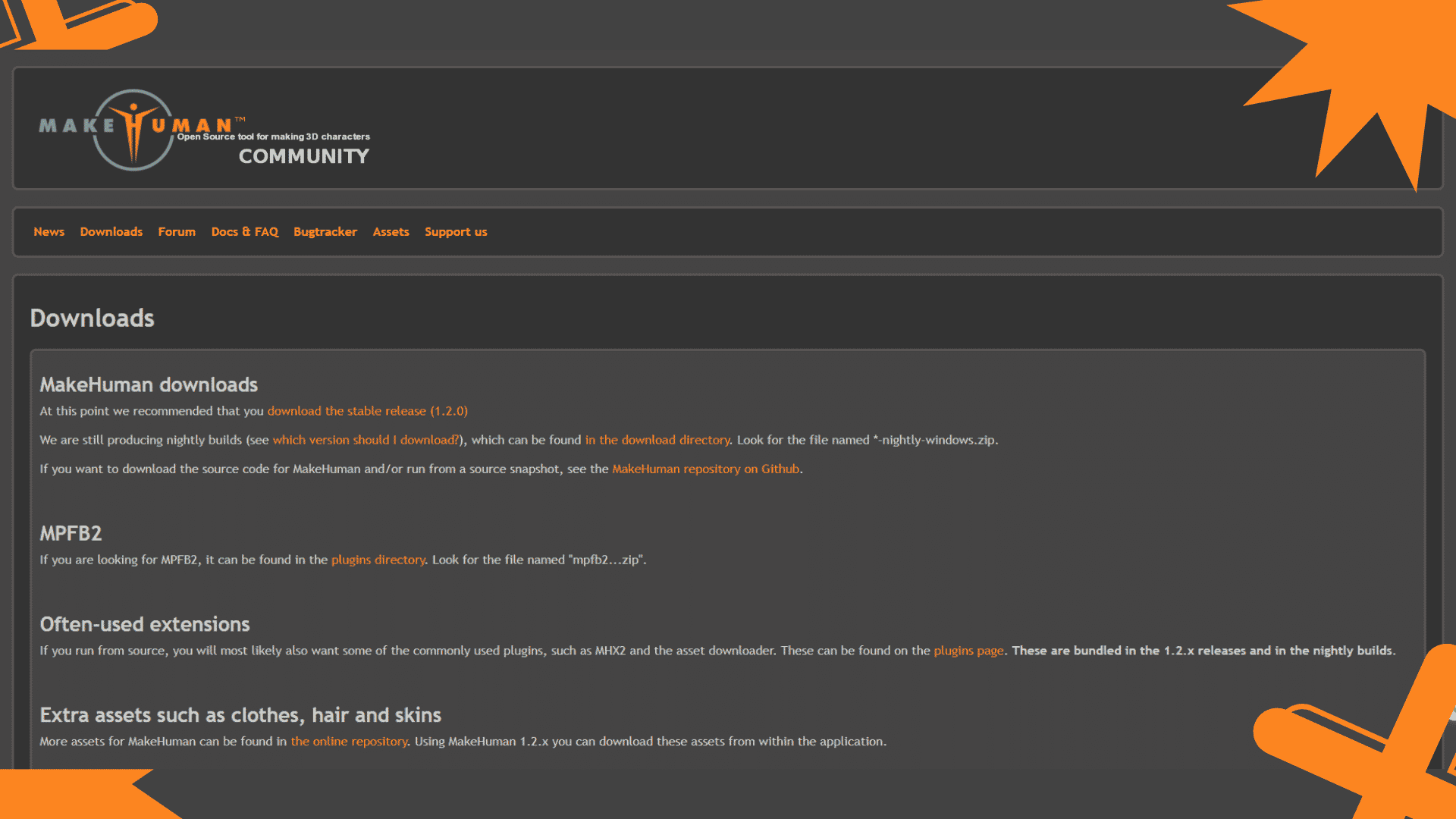1456x819 pixels.
Task: Click download the stable release link
Action: (x=366, y=410)
